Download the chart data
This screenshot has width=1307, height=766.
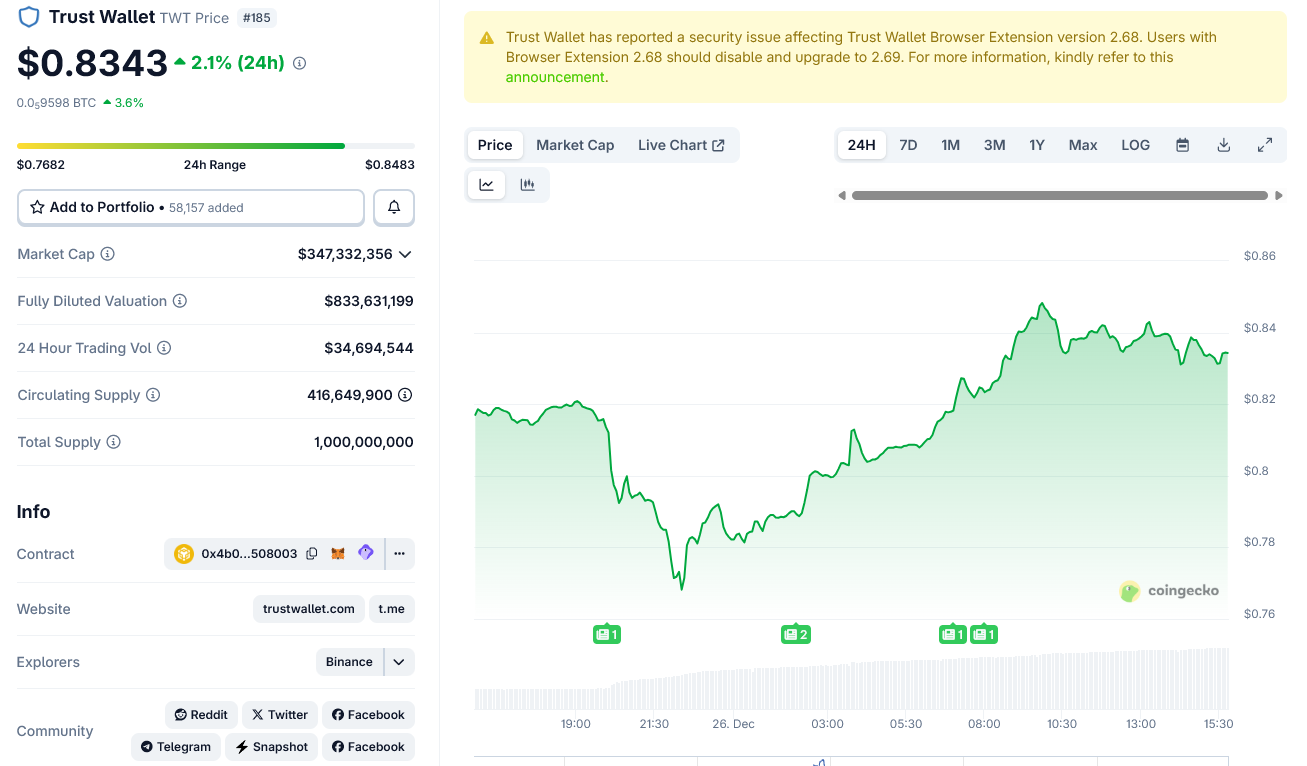(x=1223, y=145)
